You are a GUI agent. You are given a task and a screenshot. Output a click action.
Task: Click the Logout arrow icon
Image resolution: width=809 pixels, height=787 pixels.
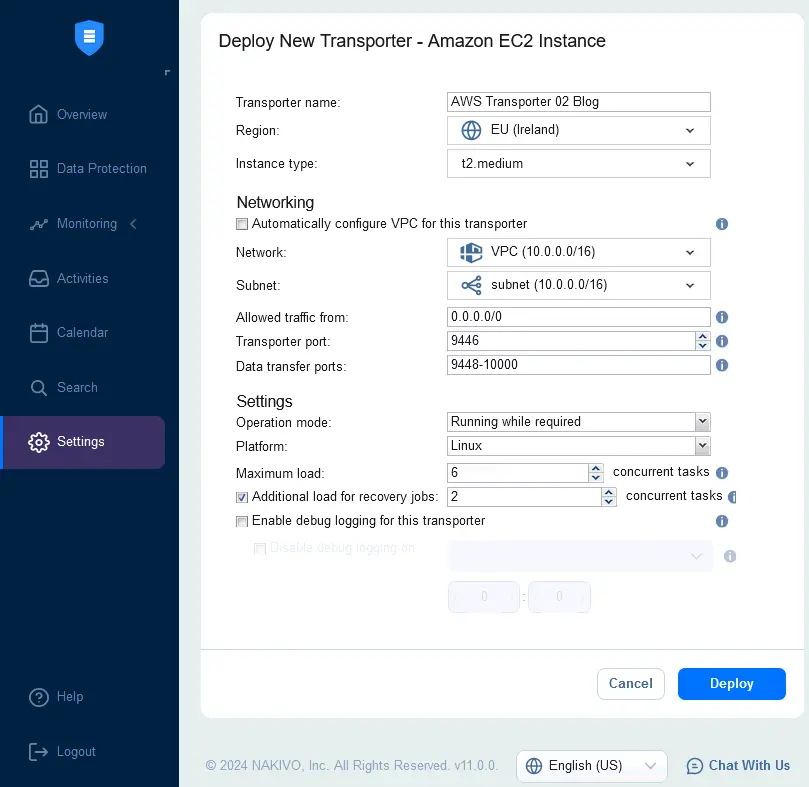(x=38, y=752)
